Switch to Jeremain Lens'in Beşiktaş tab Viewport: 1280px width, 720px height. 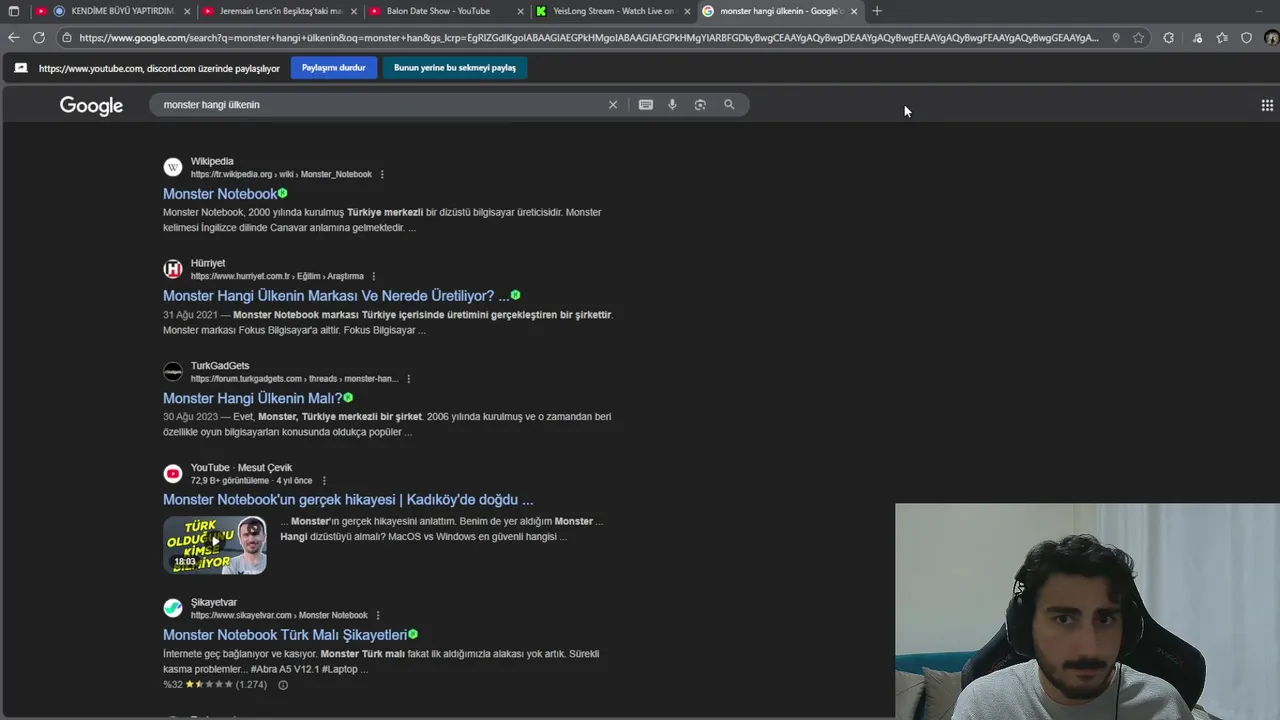(280, 11)
